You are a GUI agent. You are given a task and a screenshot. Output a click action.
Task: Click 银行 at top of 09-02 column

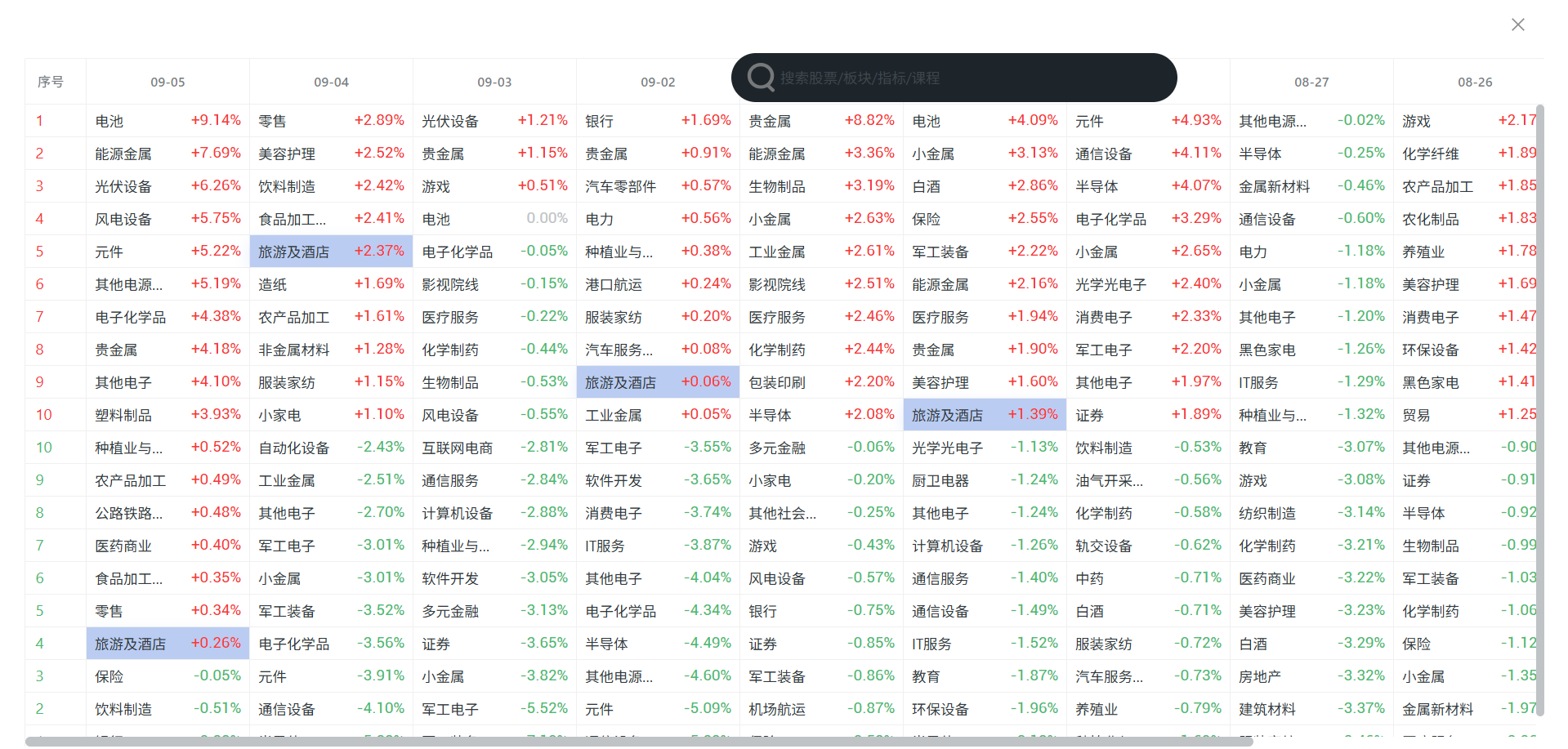(599, 121)
